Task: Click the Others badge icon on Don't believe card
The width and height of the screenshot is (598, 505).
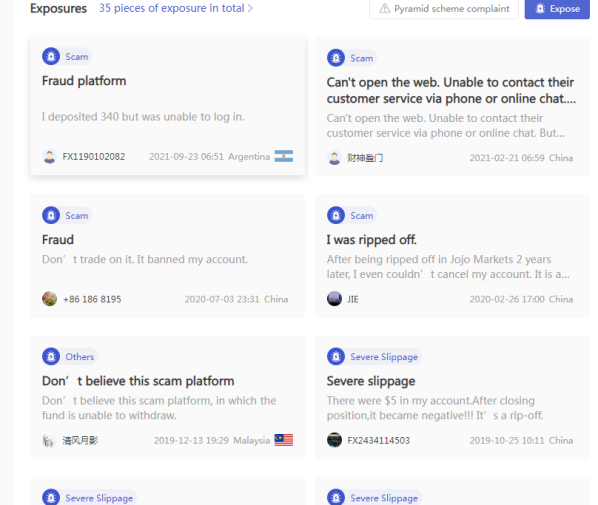Action: (x=51, y=357)
